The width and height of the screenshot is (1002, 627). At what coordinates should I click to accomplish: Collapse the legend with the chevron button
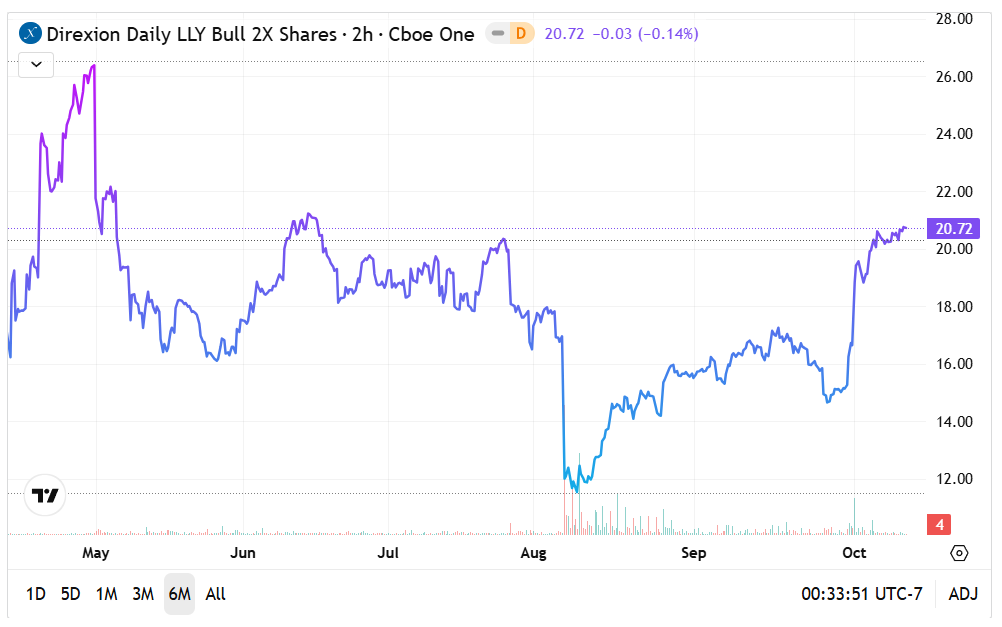36,65
